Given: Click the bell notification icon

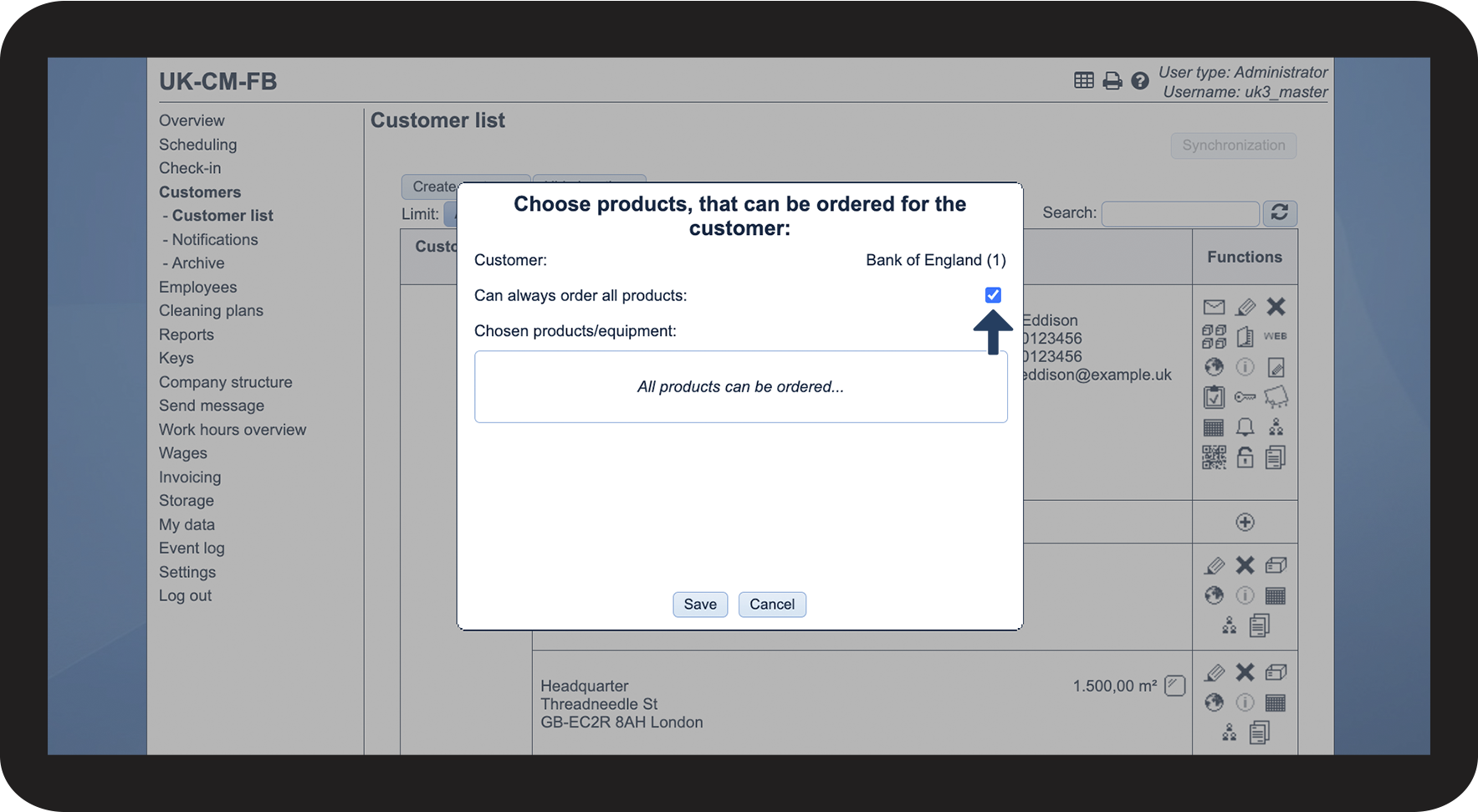Looking at the screenshot, I should click(x=1245, y=427).
